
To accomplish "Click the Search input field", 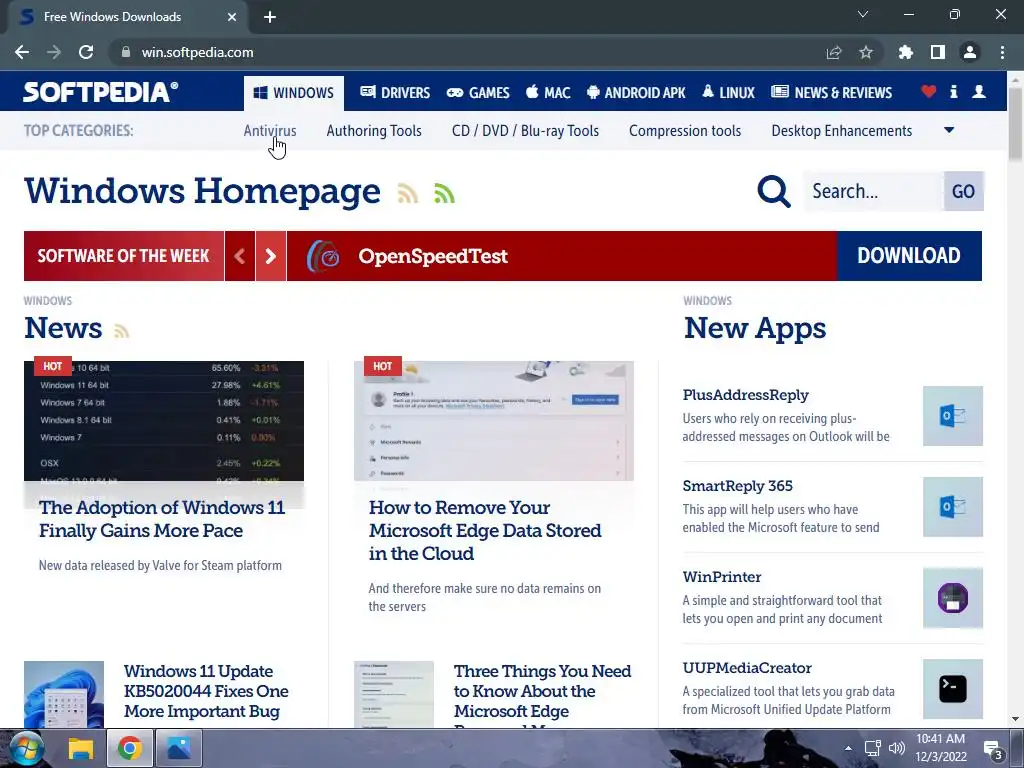I will click(874, 191).
